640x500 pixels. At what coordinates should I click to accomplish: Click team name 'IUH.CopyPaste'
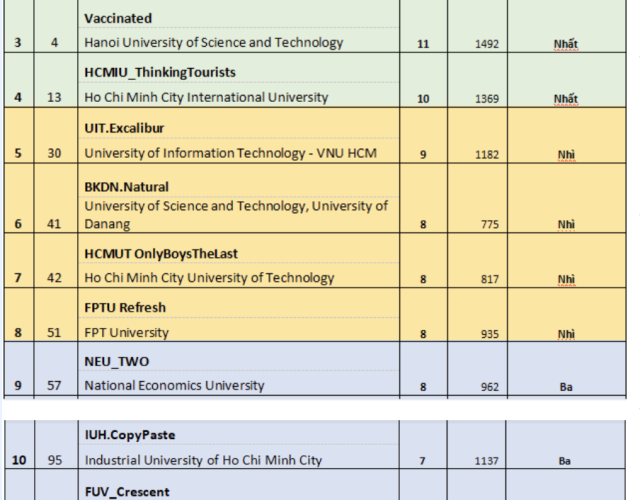(x=130, y=435)
